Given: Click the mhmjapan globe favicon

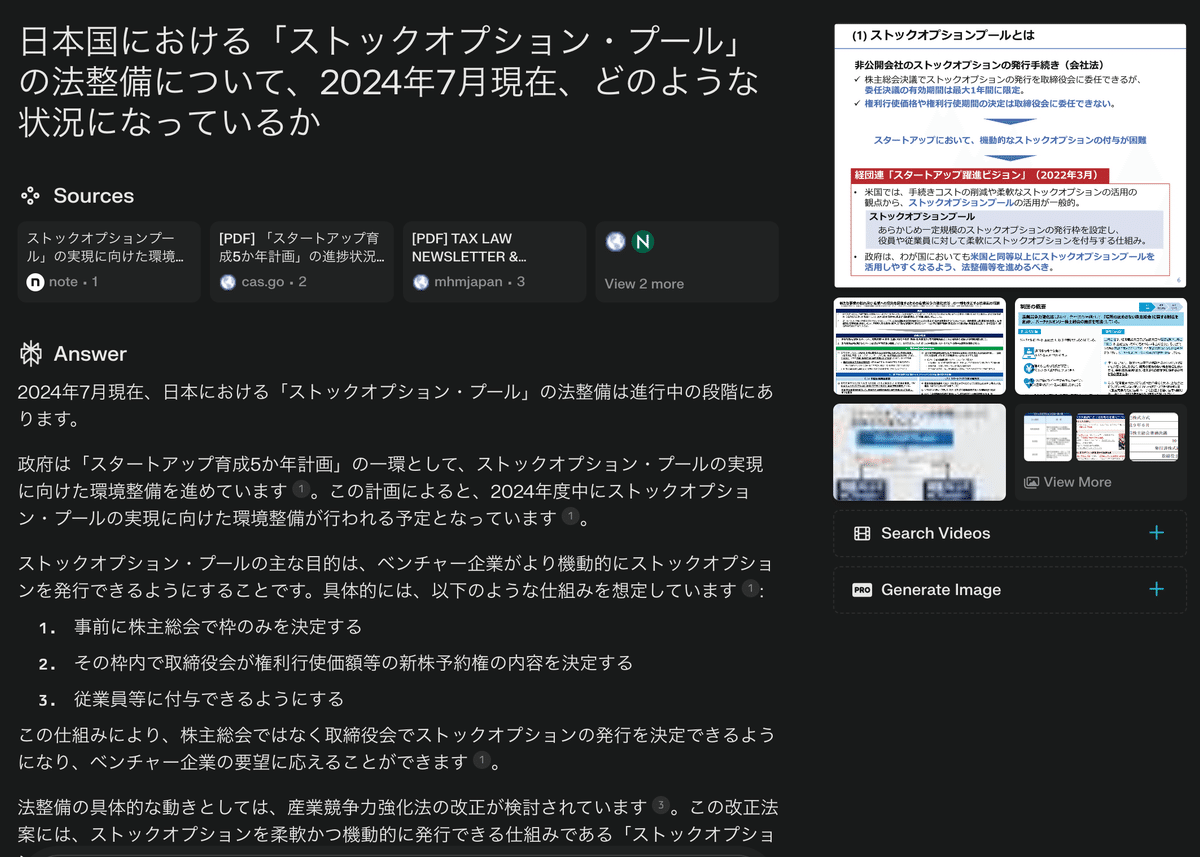Looking at the screenshot, I should 421,282.
